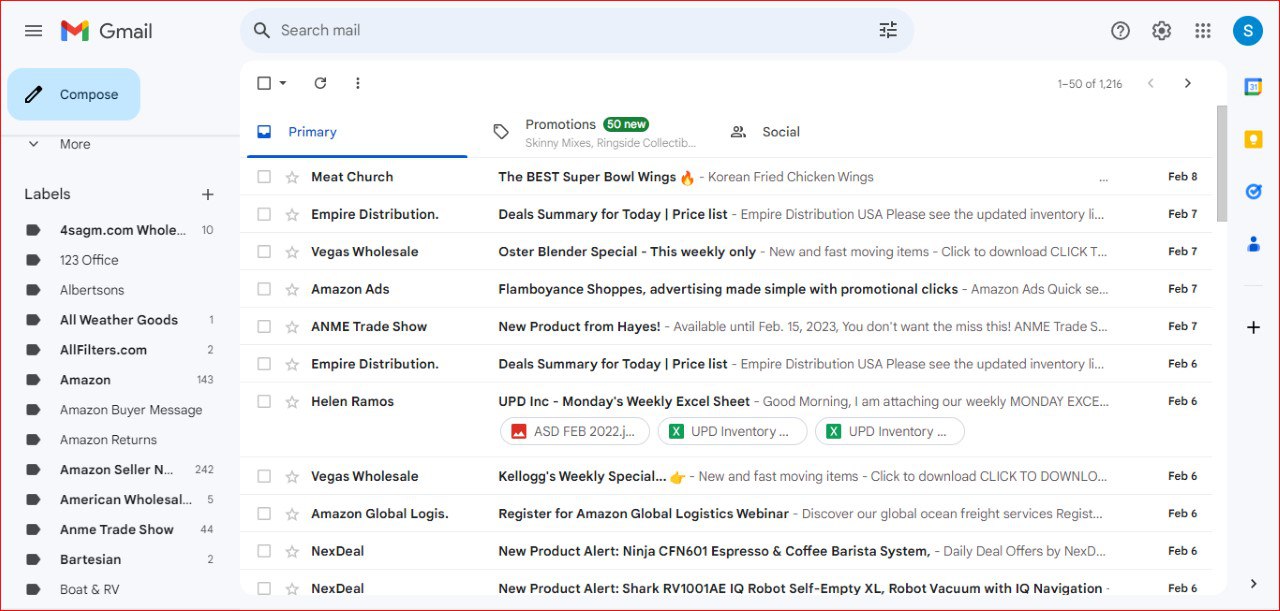Open the main menu hamburger icon

click(33, 31)
